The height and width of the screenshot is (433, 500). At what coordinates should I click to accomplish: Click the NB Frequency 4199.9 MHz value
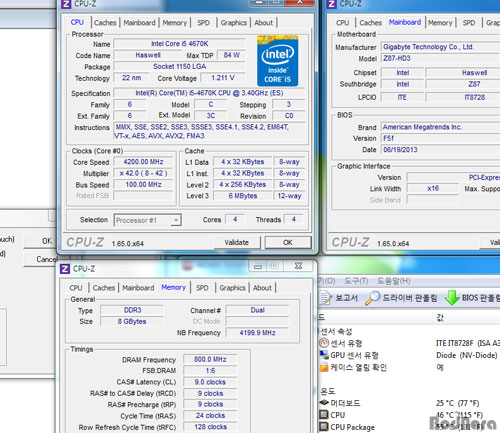click(257, 333)
